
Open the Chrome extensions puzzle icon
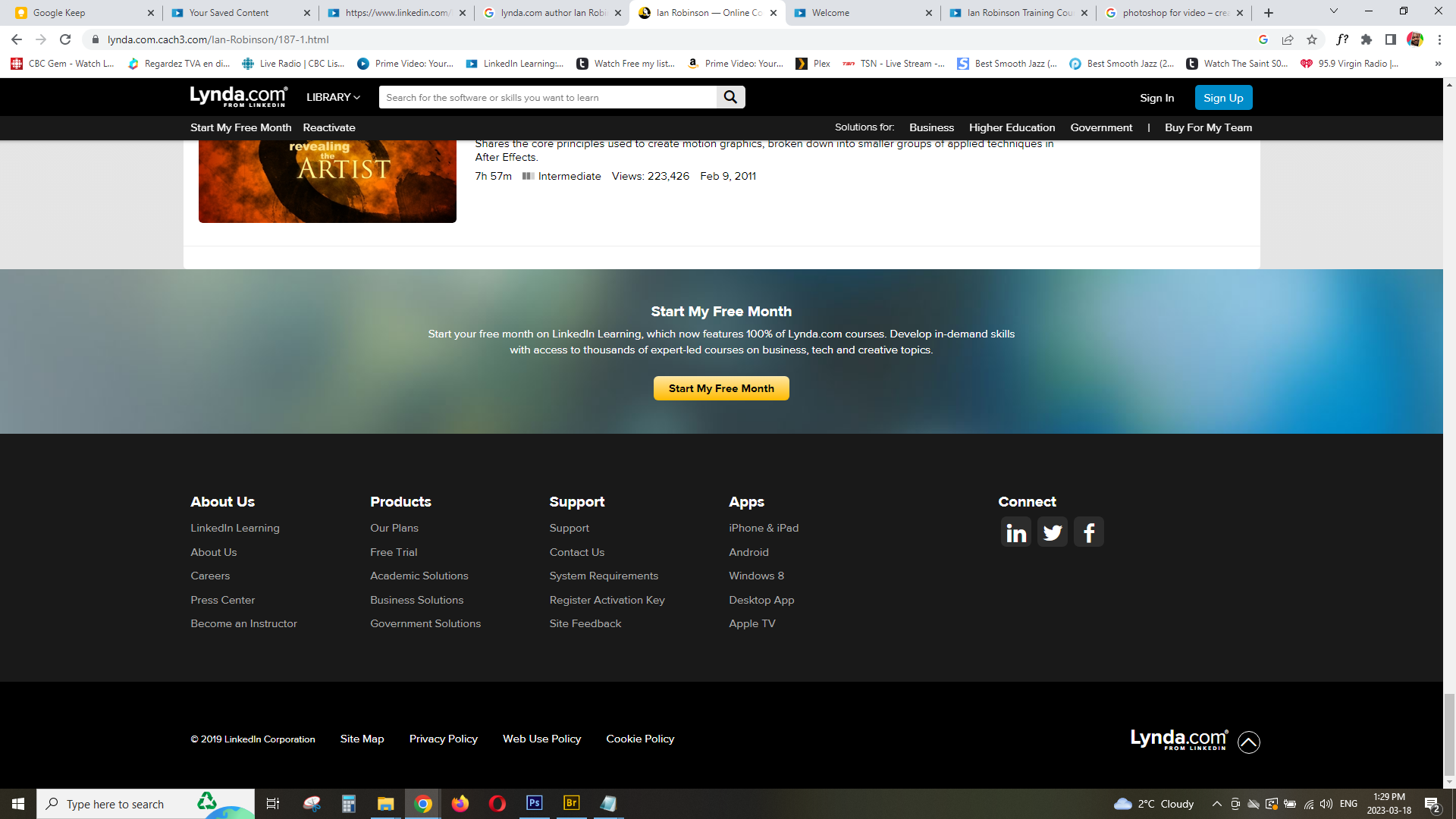(1367, 39)
